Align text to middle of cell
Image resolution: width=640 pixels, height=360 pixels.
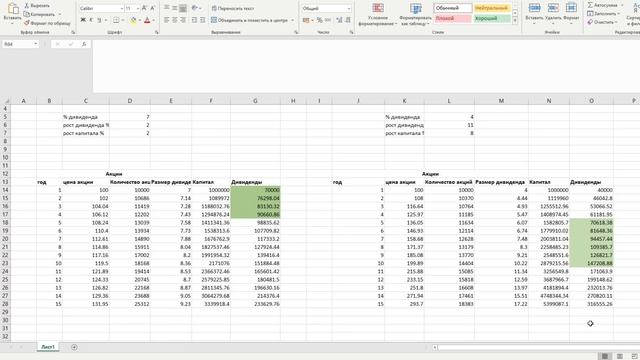[175, 8]
